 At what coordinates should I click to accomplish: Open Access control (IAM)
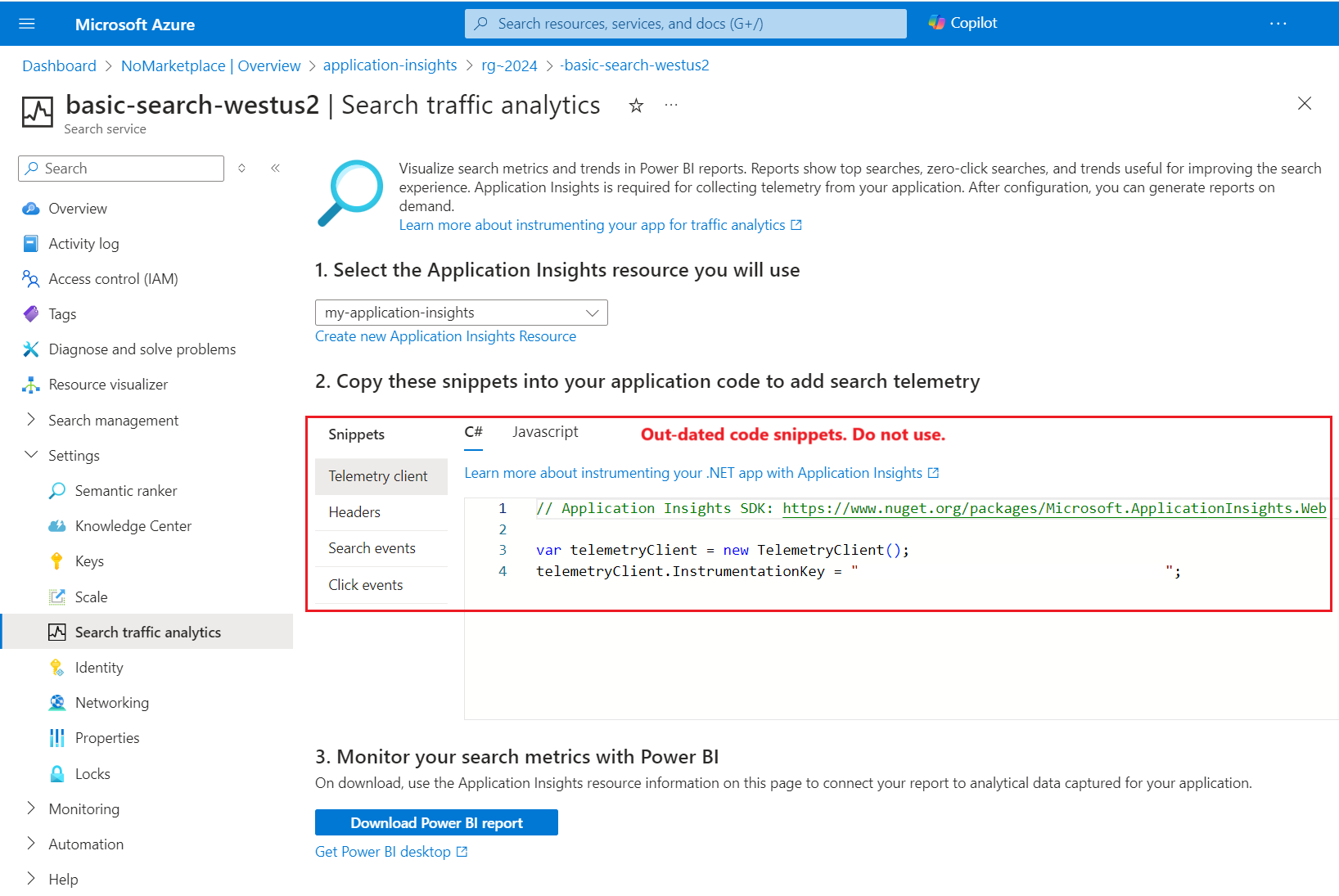click(112, 278)
